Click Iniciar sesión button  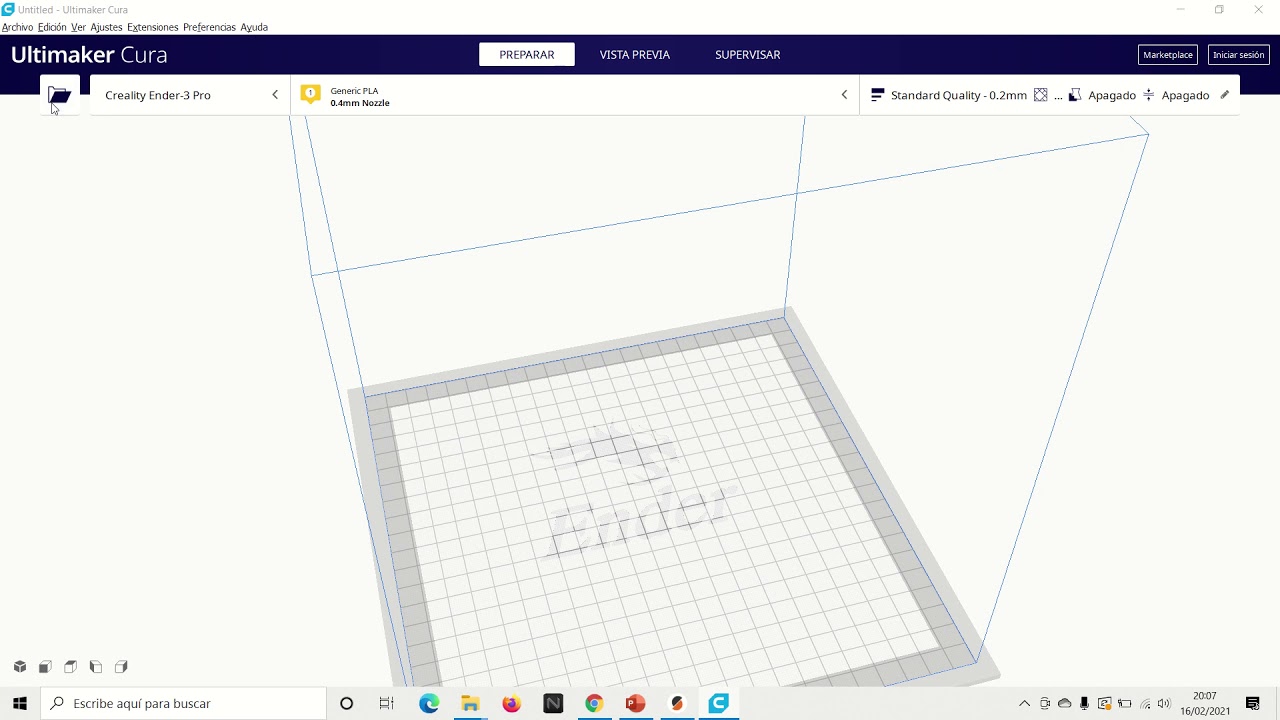point(1239,55)
